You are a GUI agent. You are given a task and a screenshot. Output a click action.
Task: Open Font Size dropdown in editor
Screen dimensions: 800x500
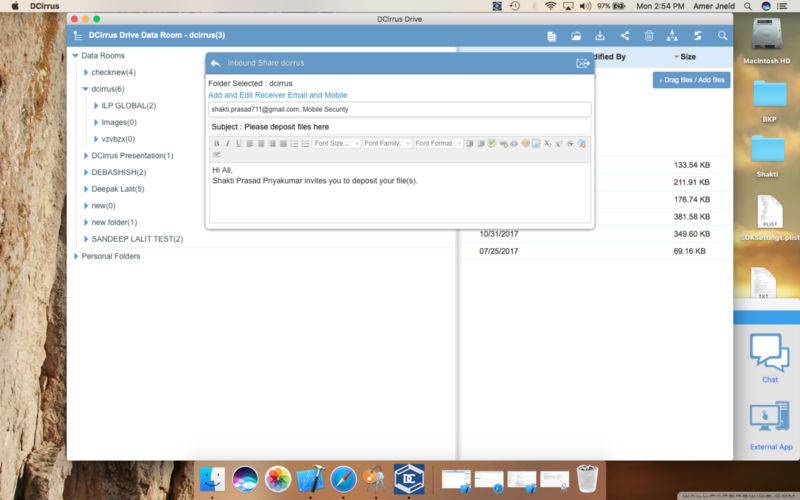(x=336, y=143)
